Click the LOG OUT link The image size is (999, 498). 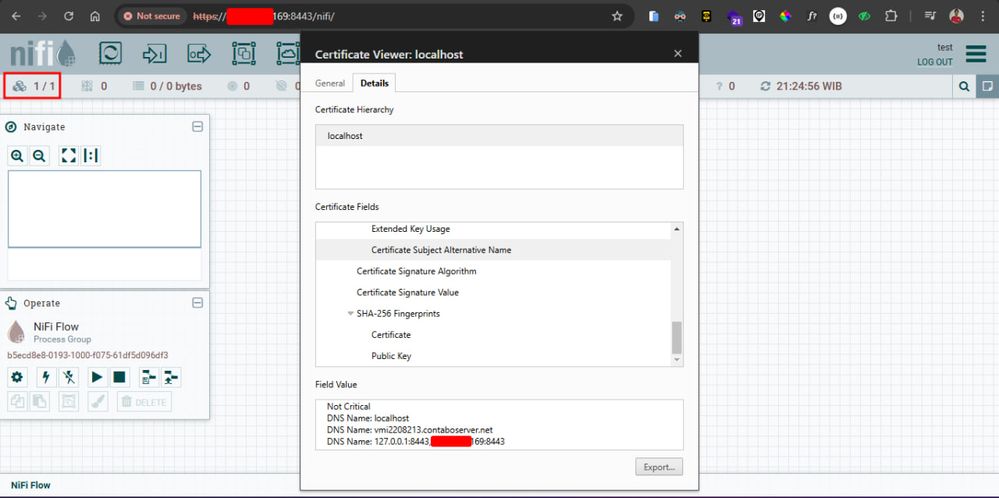click(935, 62)
